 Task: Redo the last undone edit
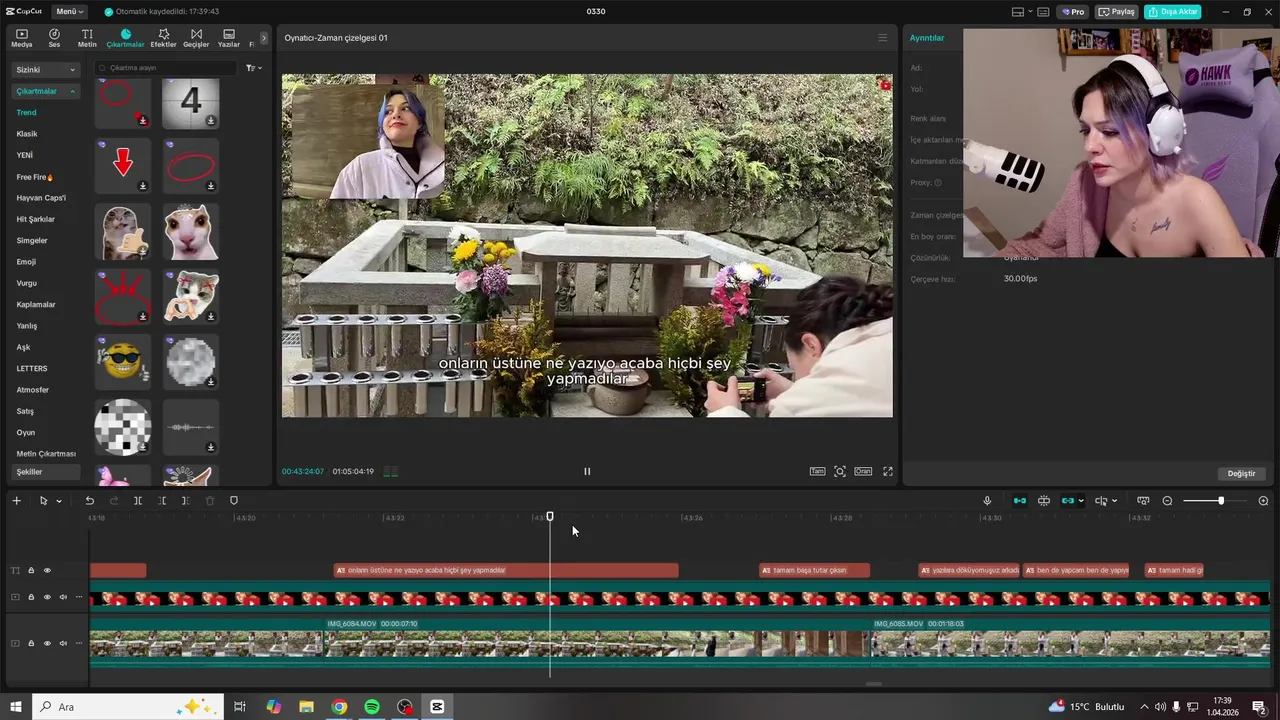click(x=114, y=501)
